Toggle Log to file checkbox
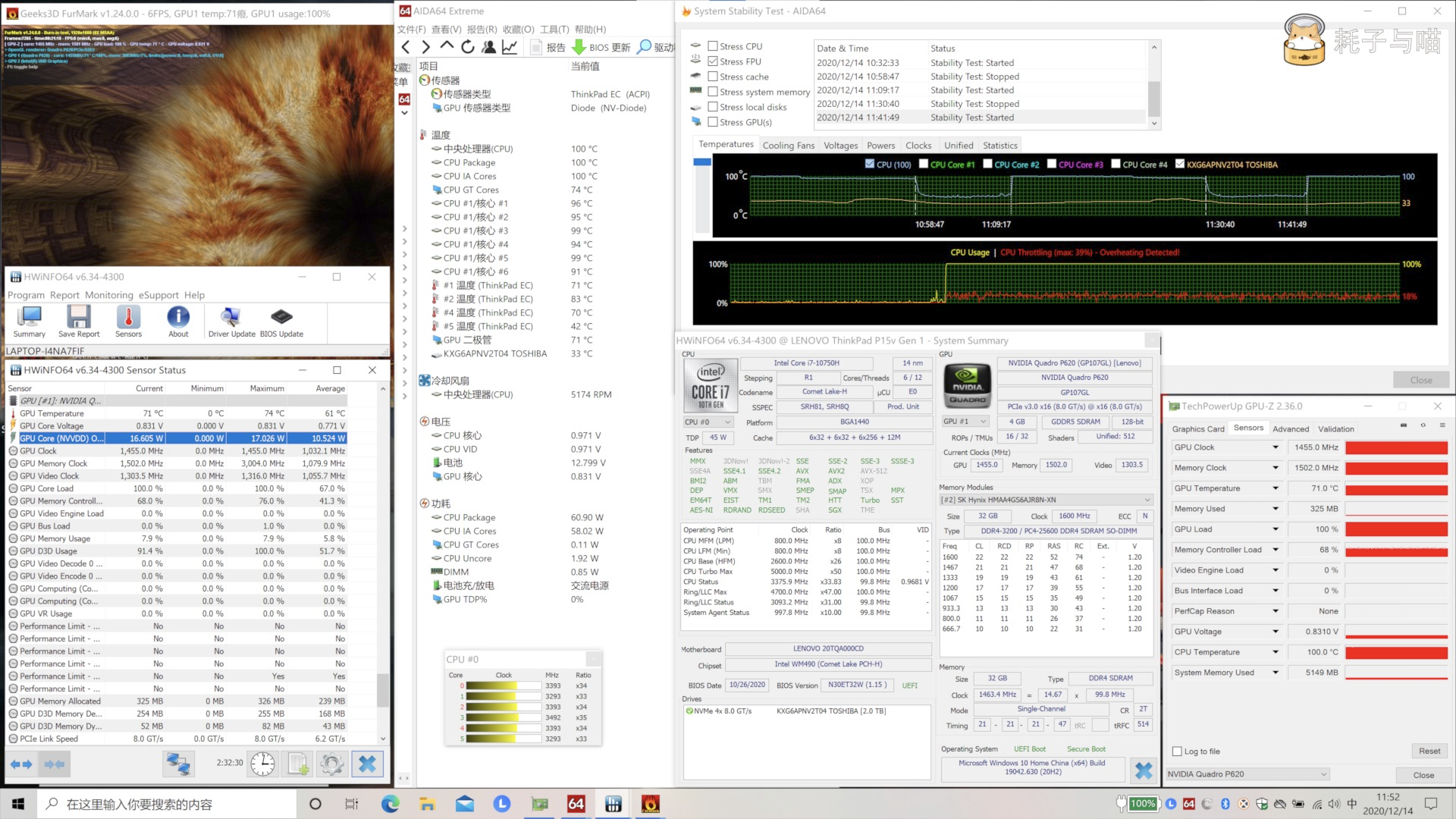The width and height of the screenshot is (1456, 819). [x=1177, y=752]
